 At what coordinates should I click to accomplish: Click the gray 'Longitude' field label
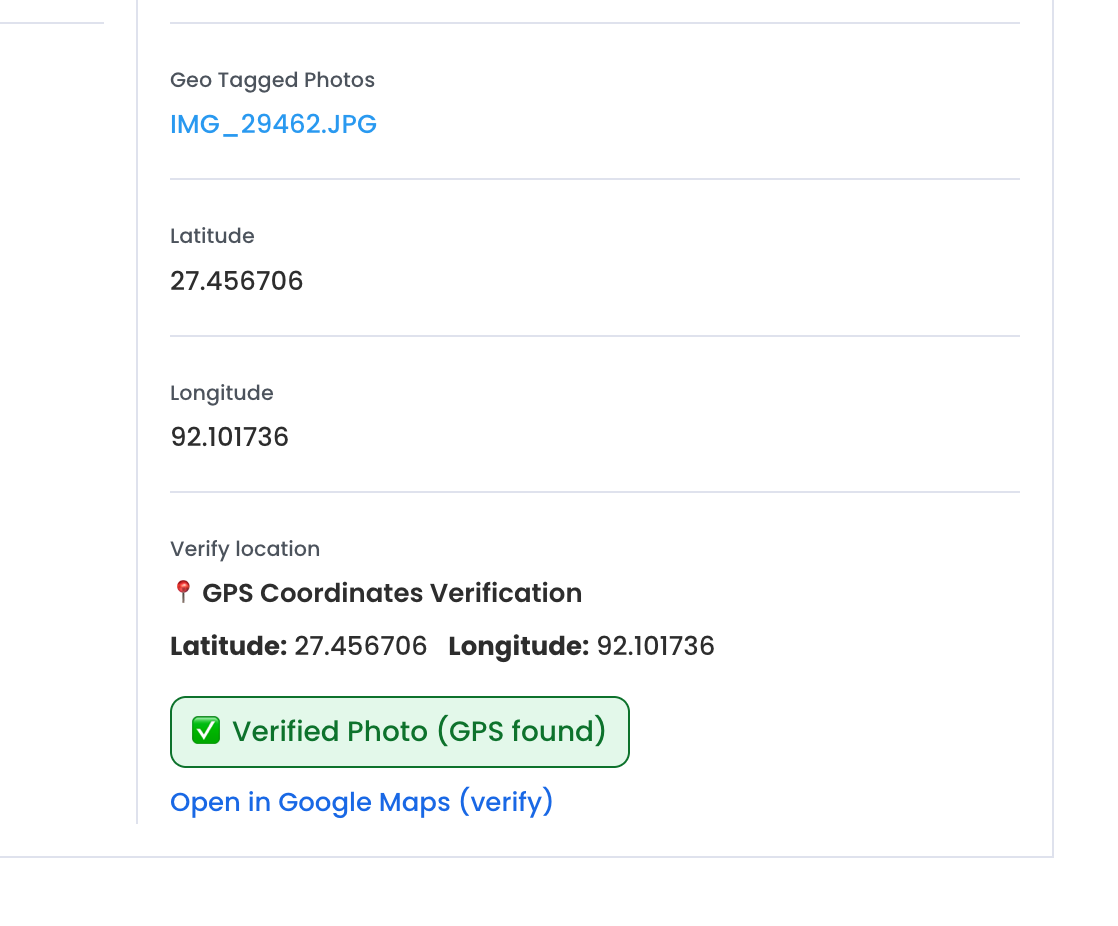tap(221, 393)
